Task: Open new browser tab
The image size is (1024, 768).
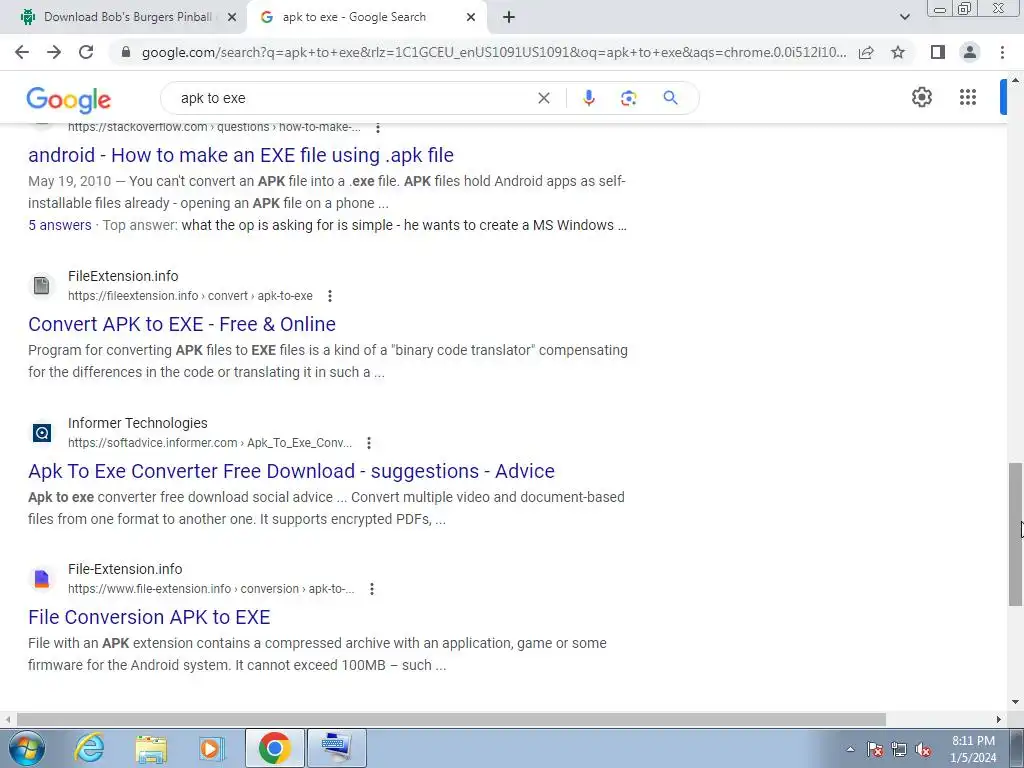Action: pos(509,18)
